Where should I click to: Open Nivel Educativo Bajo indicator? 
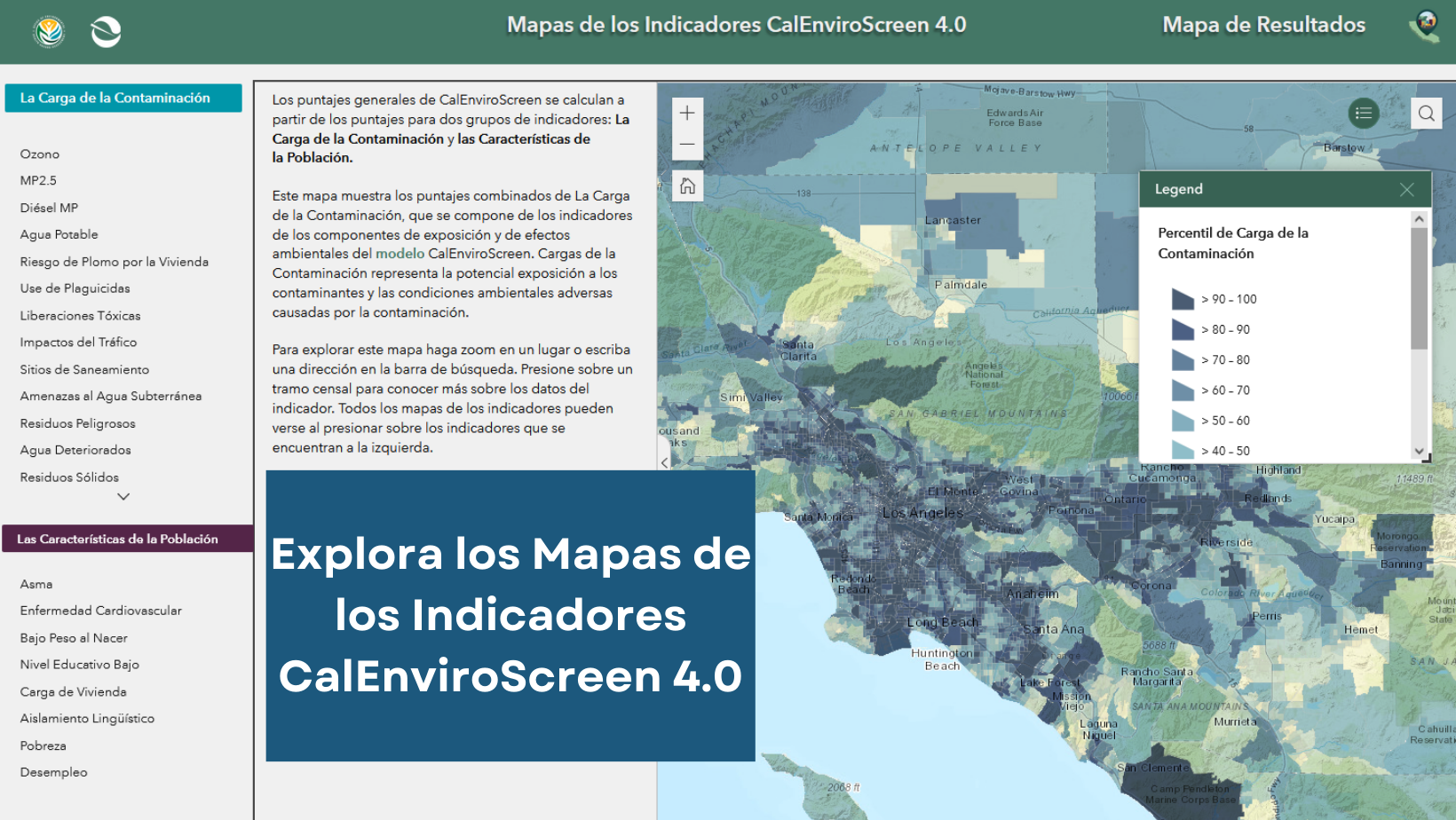(79, 665)
